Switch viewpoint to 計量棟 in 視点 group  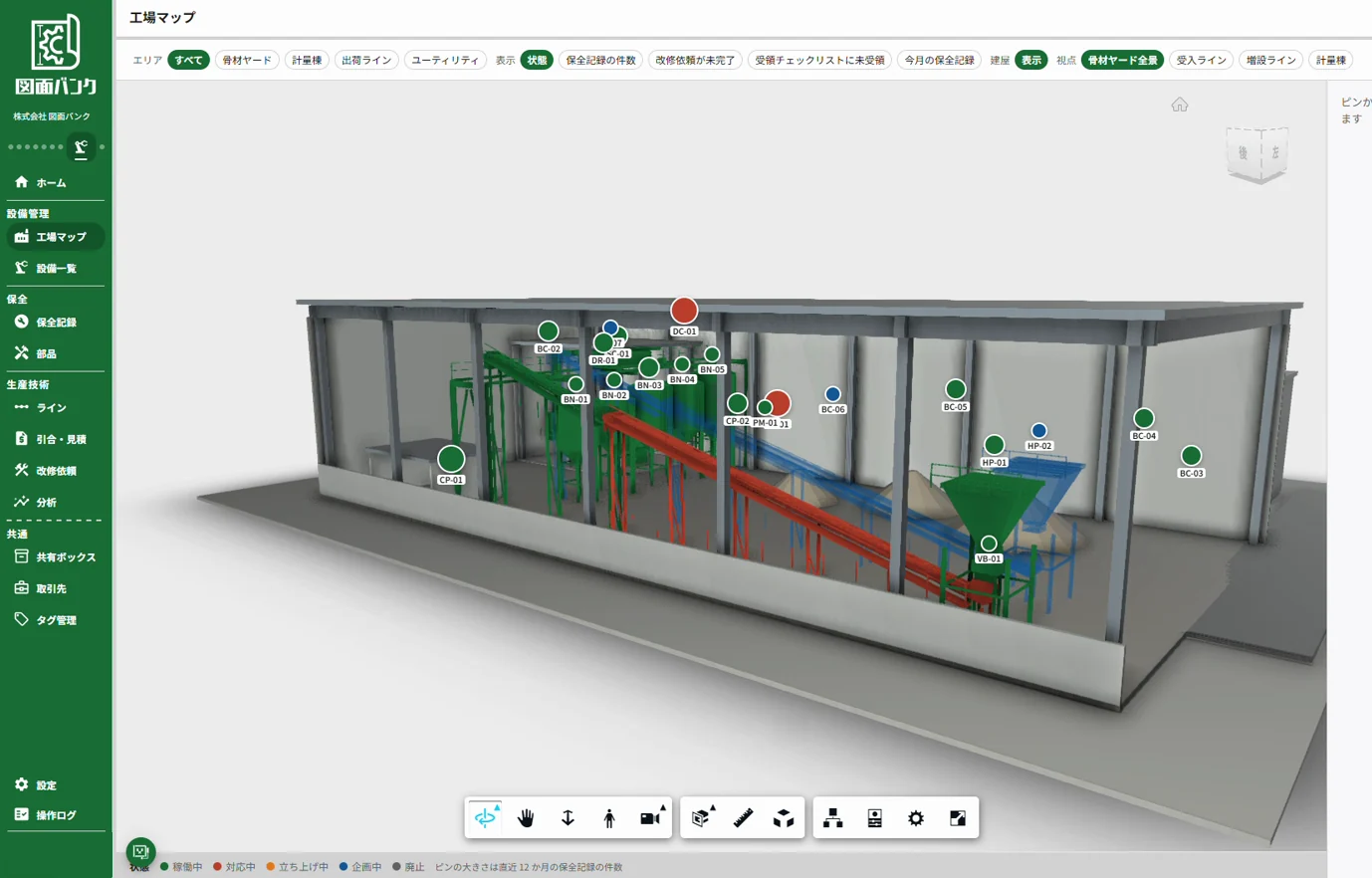pos(1331,61)
